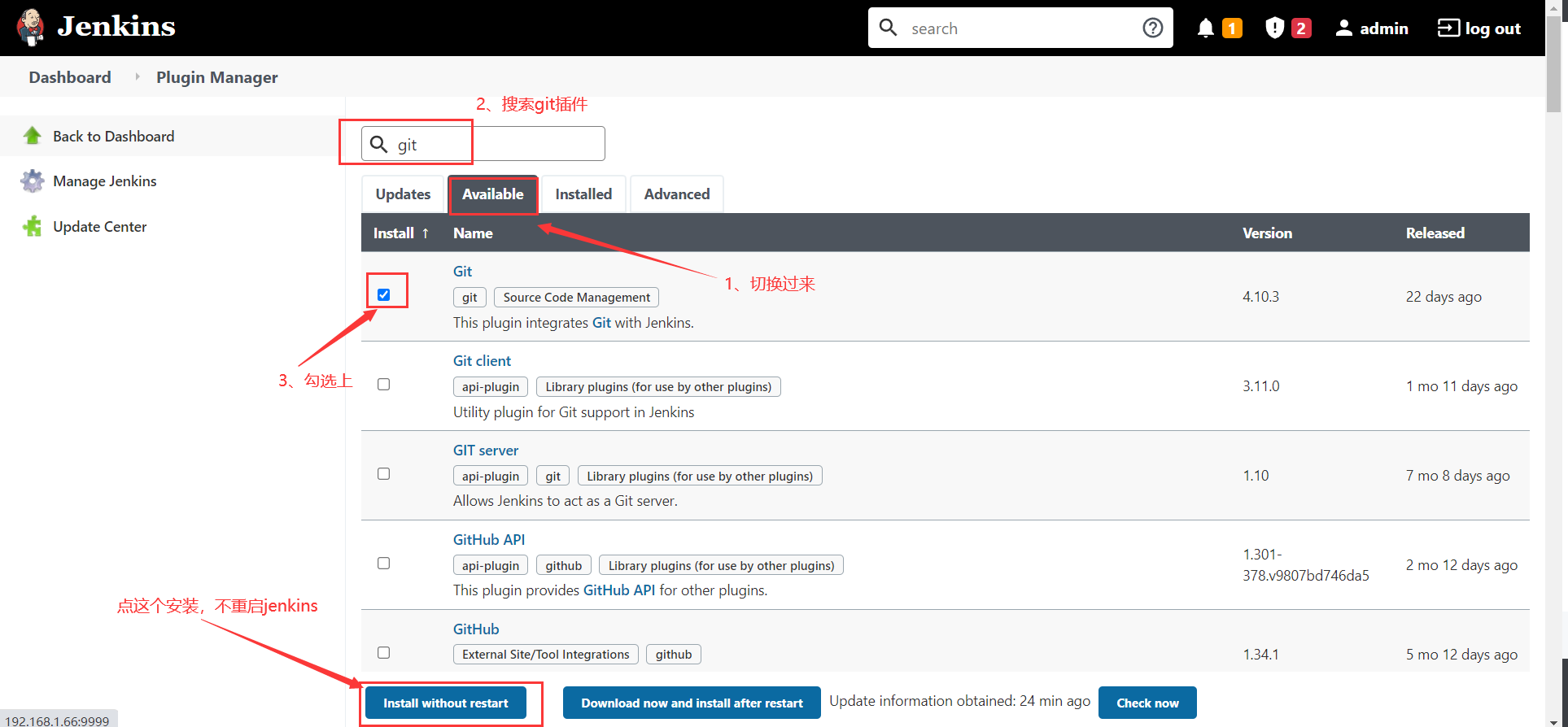Expand the breadcrumb arrow after Dashboard

pos(137,77)
